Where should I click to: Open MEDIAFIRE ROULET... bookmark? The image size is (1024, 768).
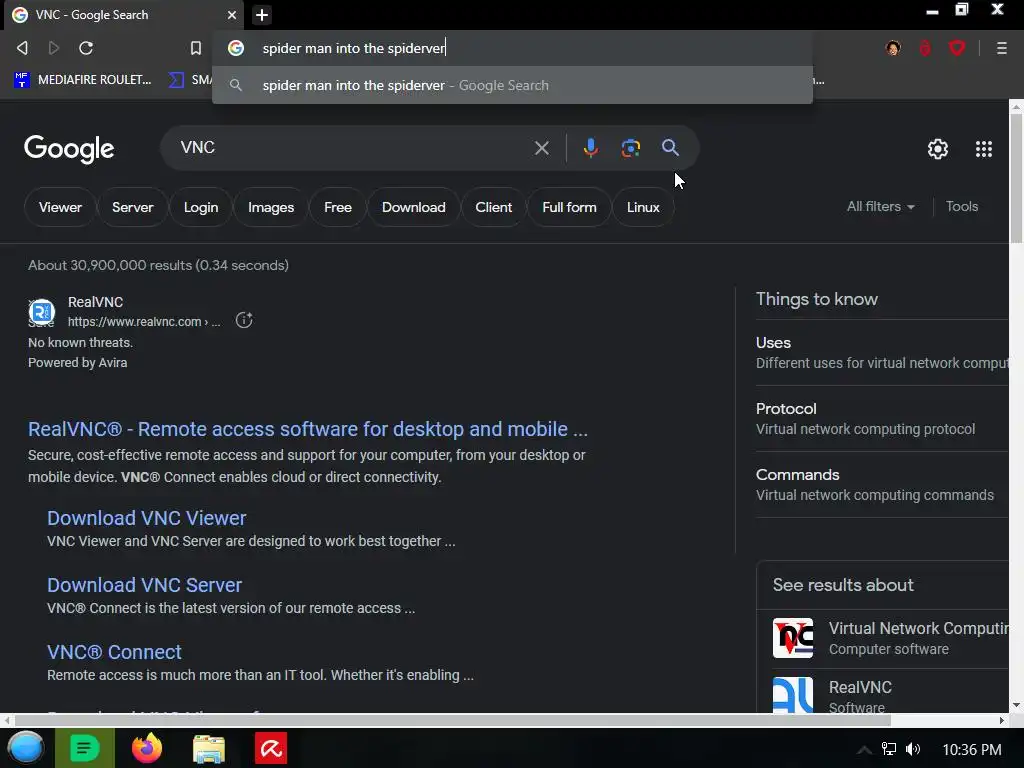point(82,80)
